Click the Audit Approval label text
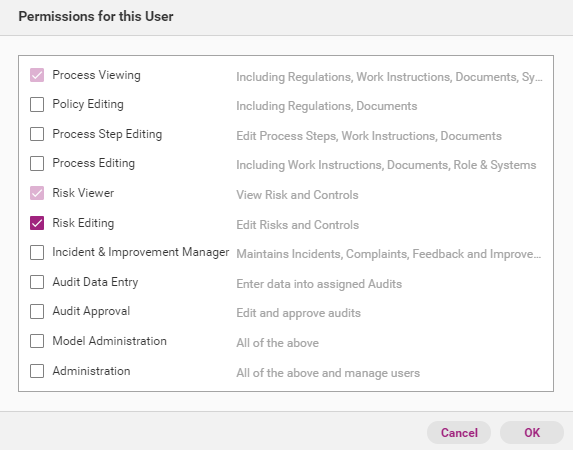573x450 pixels. click(91, 311)
